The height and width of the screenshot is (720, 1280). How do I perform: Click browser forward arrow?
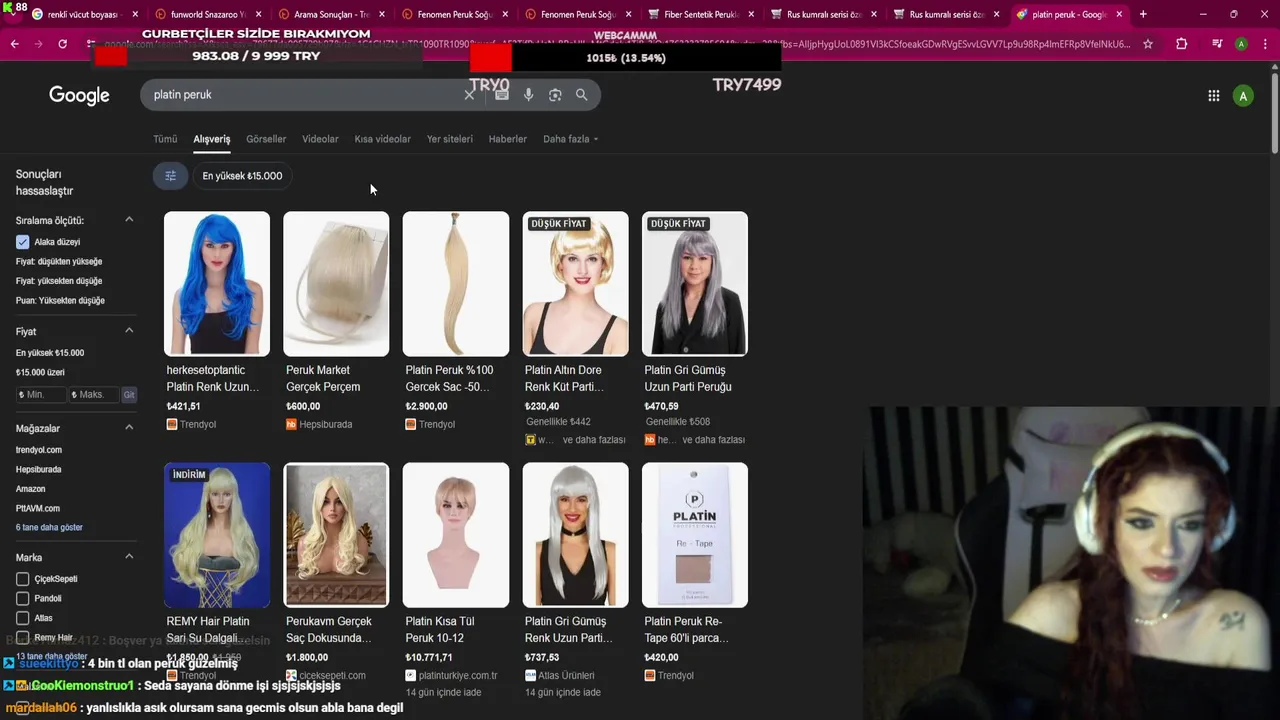click(x=38, y=44)
